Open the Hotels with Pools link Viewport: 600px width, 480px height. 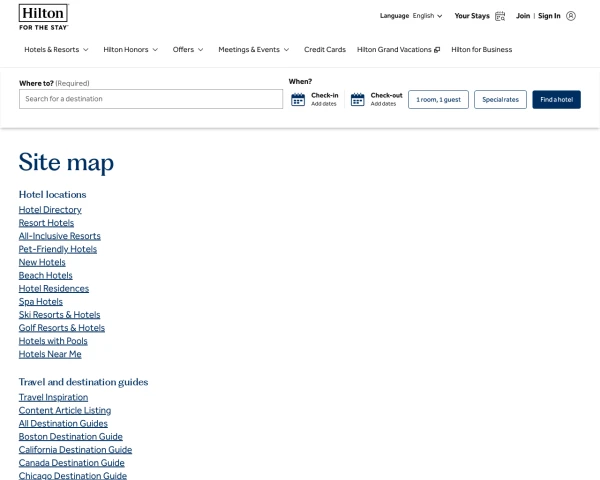53,341
